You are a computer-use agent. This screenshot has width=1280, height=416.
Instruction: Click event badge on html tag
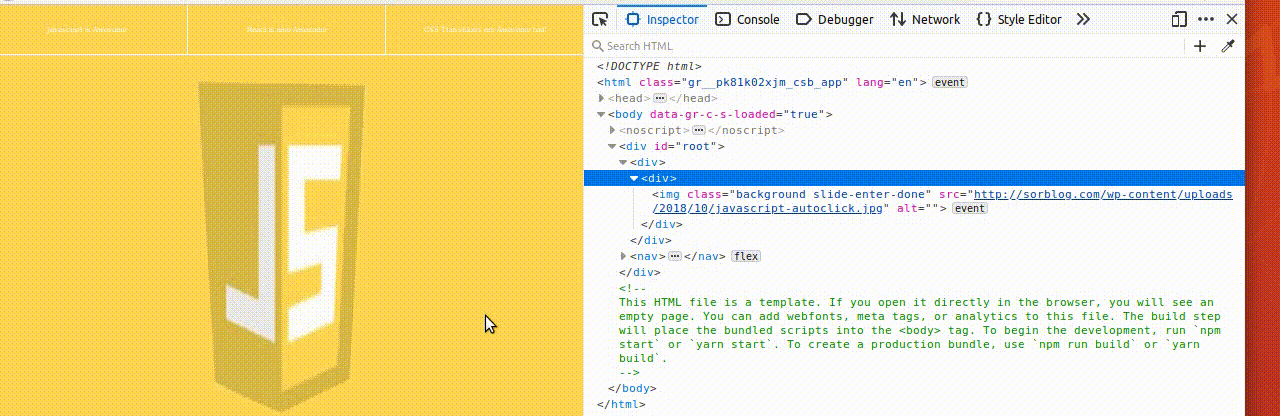[950, 82]
